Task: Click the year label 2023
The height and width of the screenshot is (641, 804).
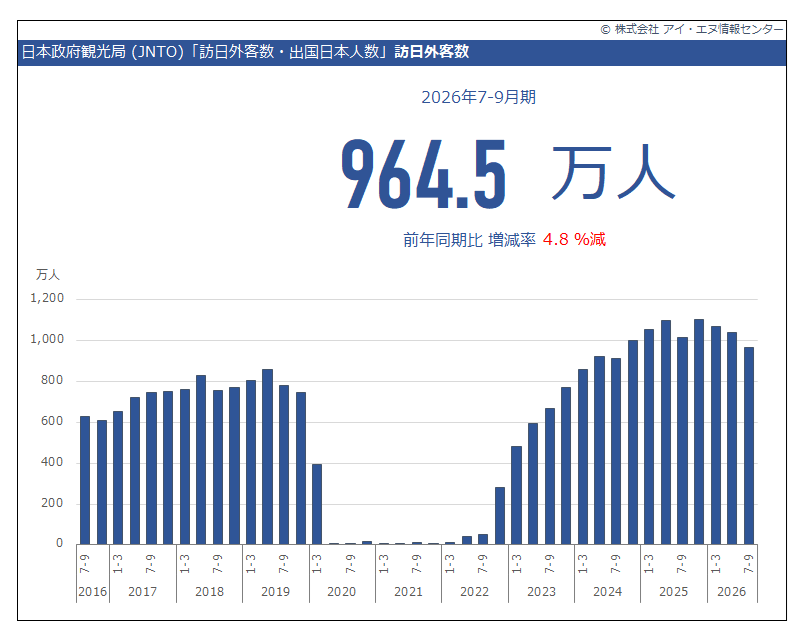Action: pyautogui.click(x=541, y=592)
